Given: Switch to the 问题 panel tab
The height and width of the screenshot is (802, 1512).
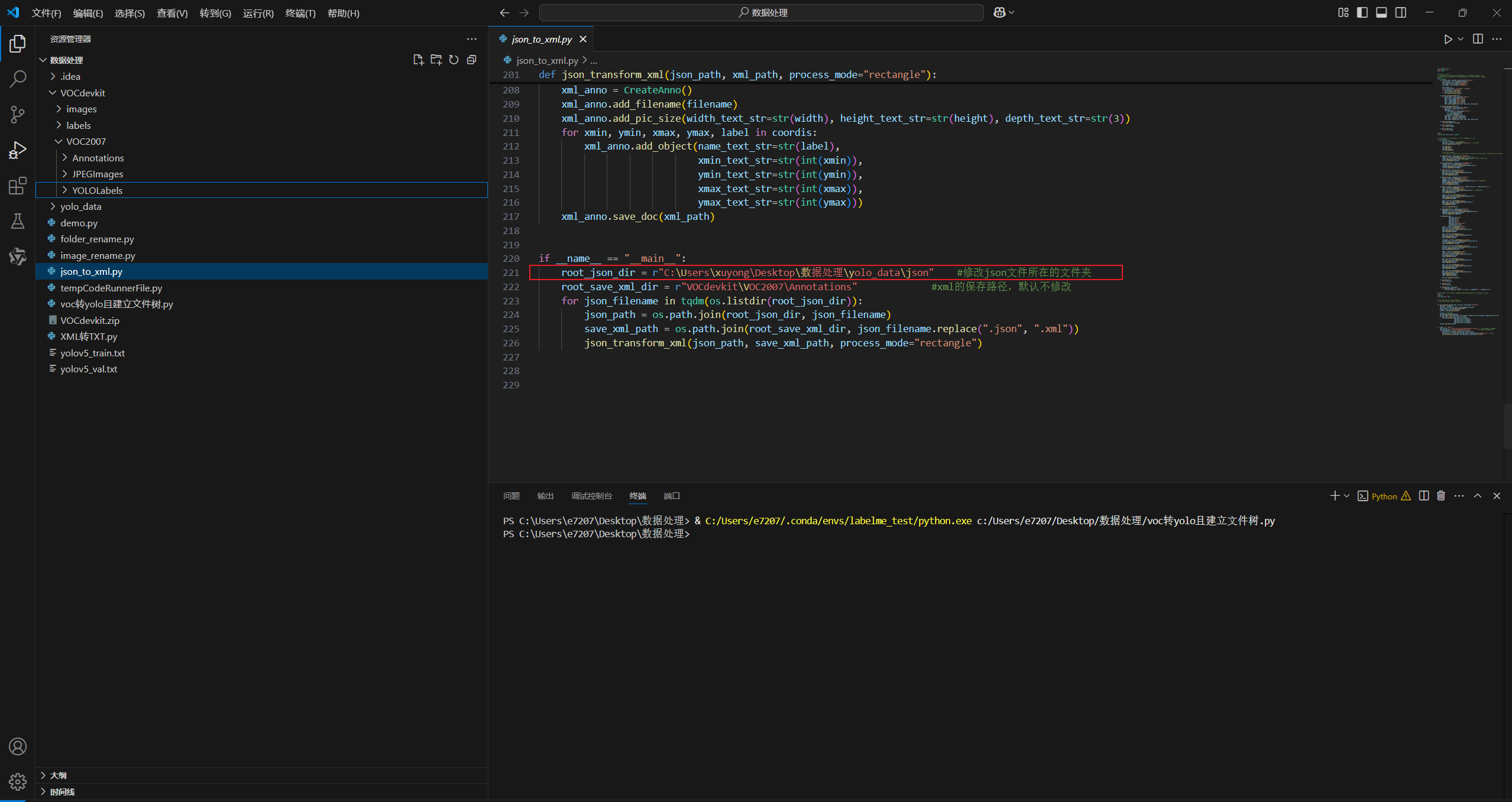Looking at the screenshot, I should coord(511,496).
